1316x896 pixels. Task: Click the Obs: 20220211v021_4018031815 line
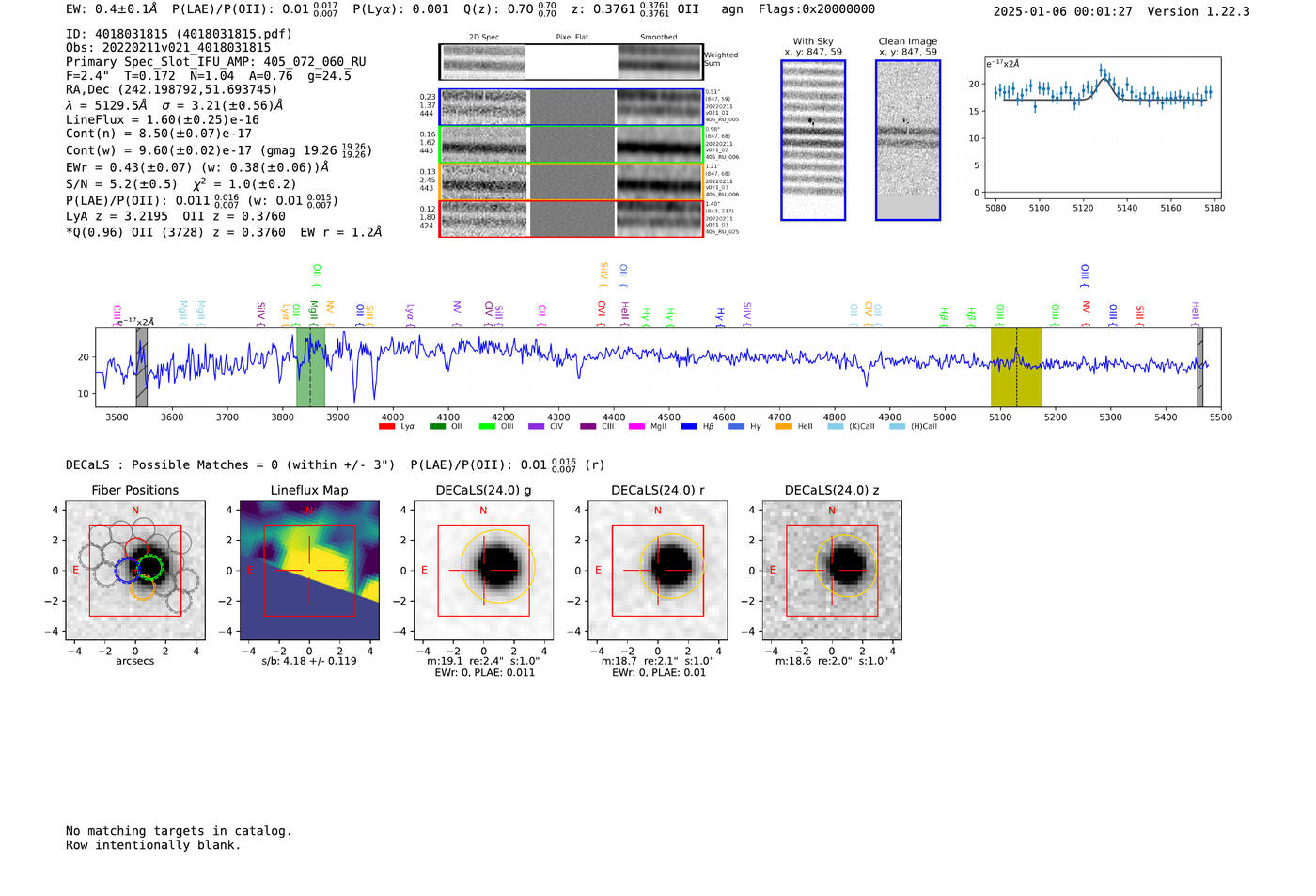pos(168,48)
